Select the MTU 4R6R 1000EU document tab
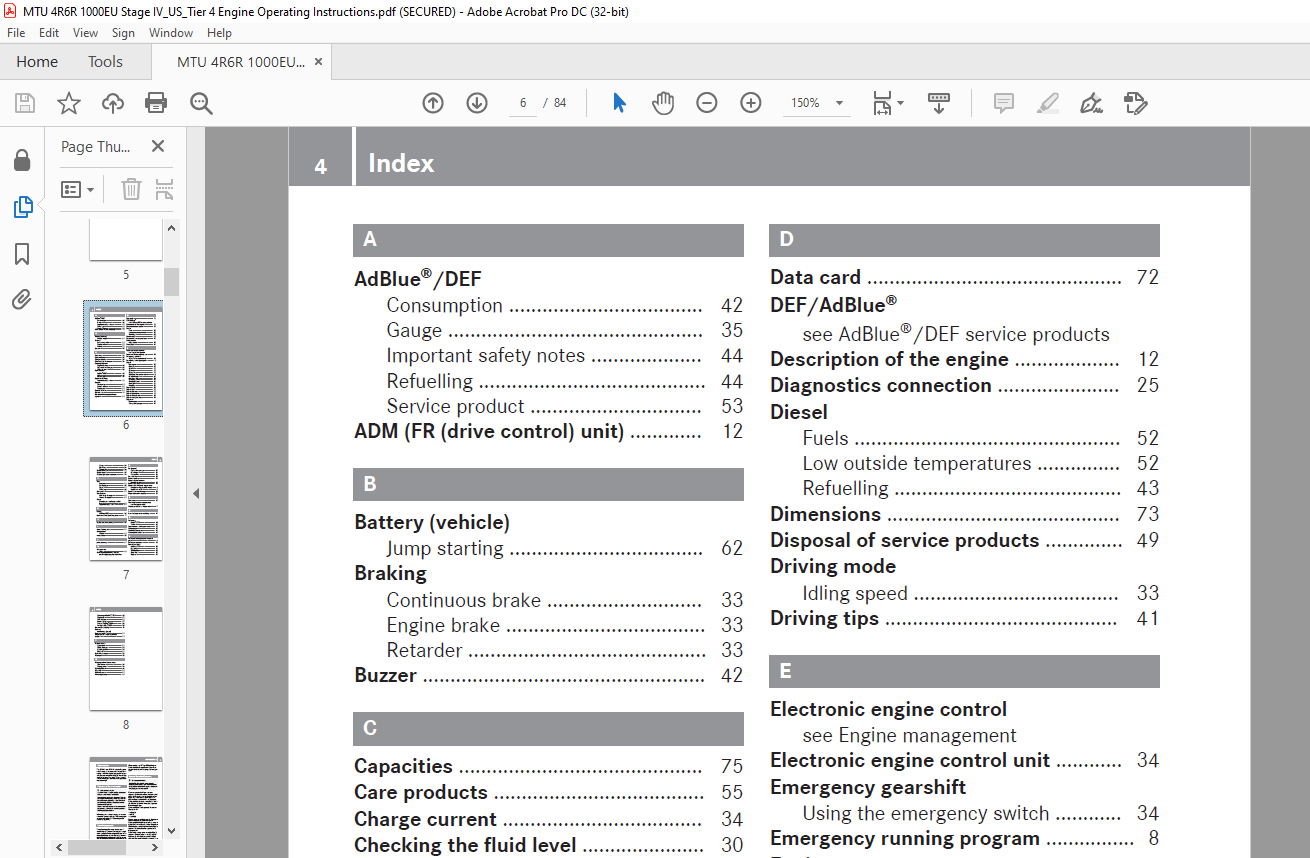 241,62
